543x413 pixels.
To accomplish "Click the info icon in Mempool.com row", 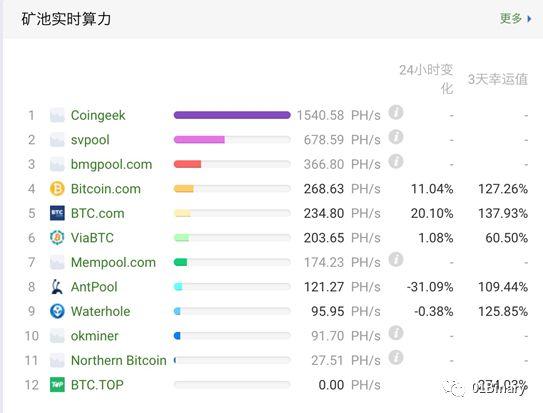I will (396, 259).
